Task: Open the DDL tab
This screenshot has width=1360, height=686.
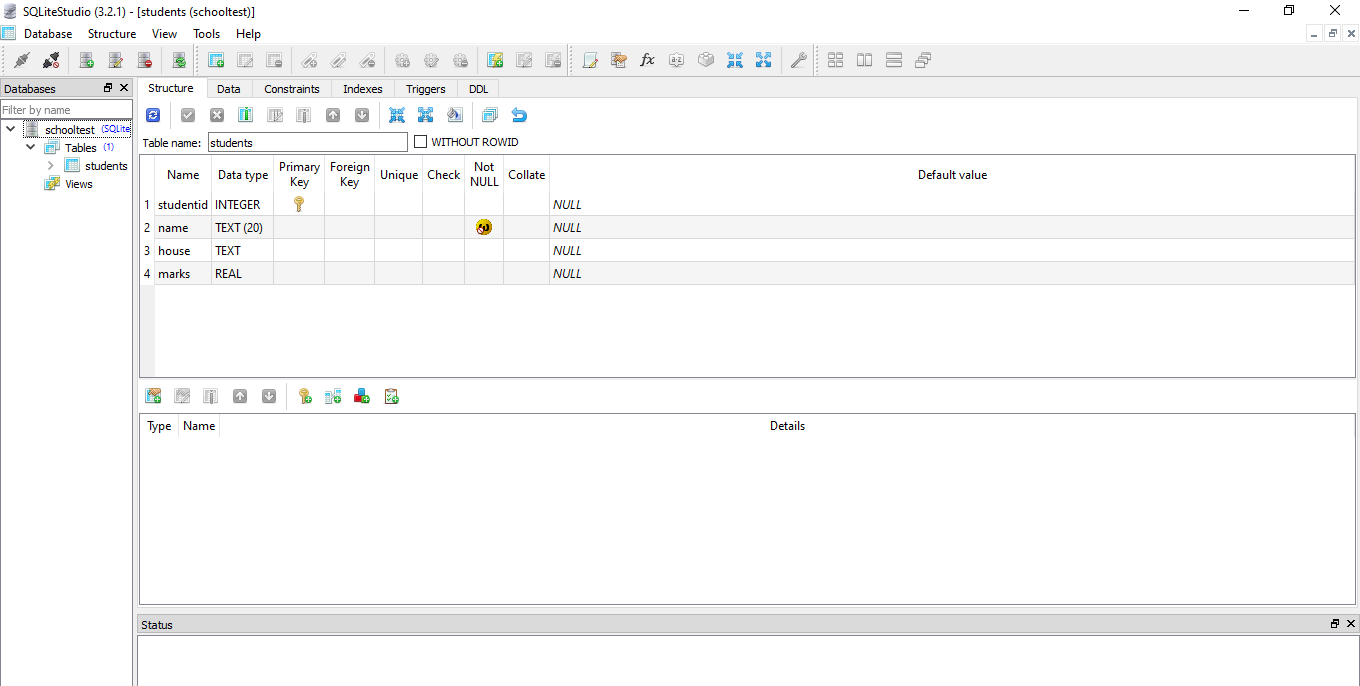Action: coord(478,88)
